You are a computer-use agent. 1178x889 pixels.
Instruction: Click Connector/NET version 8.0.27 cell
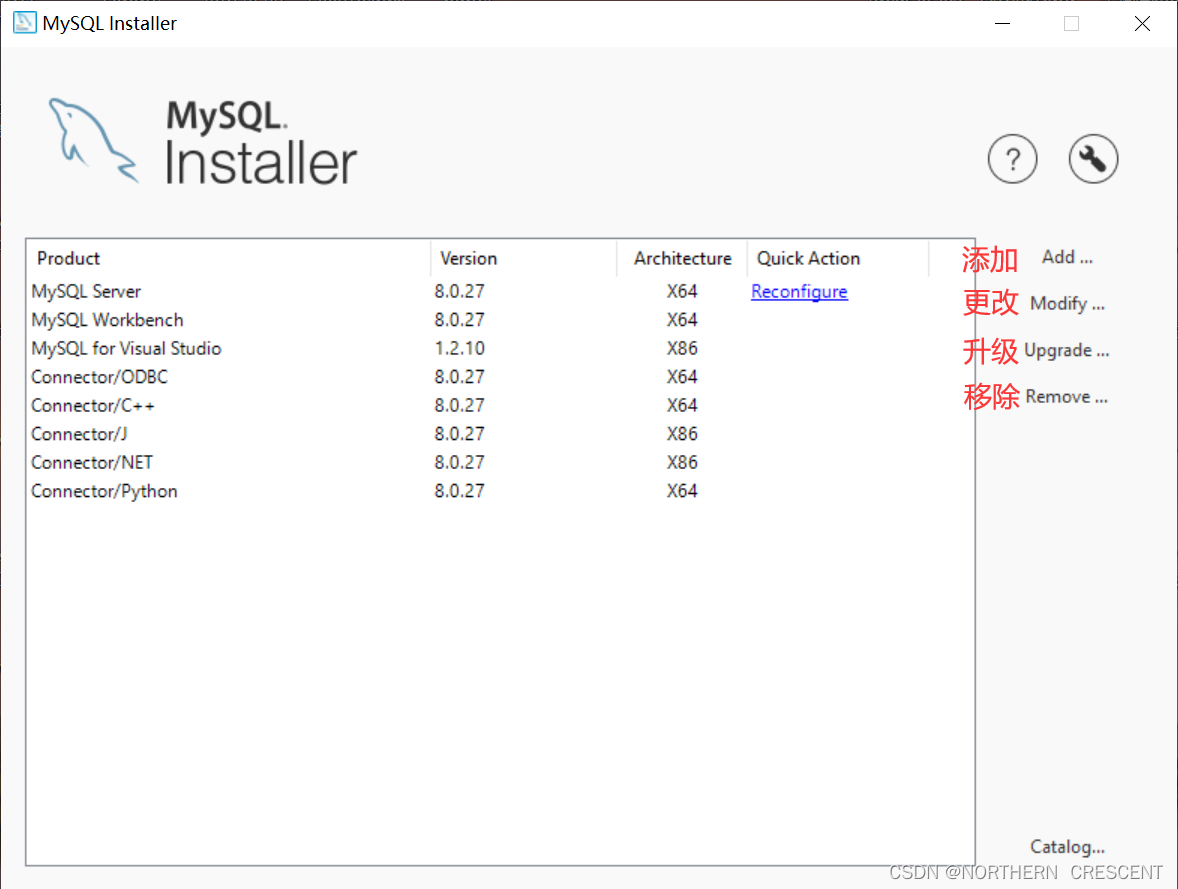point(459,463)
